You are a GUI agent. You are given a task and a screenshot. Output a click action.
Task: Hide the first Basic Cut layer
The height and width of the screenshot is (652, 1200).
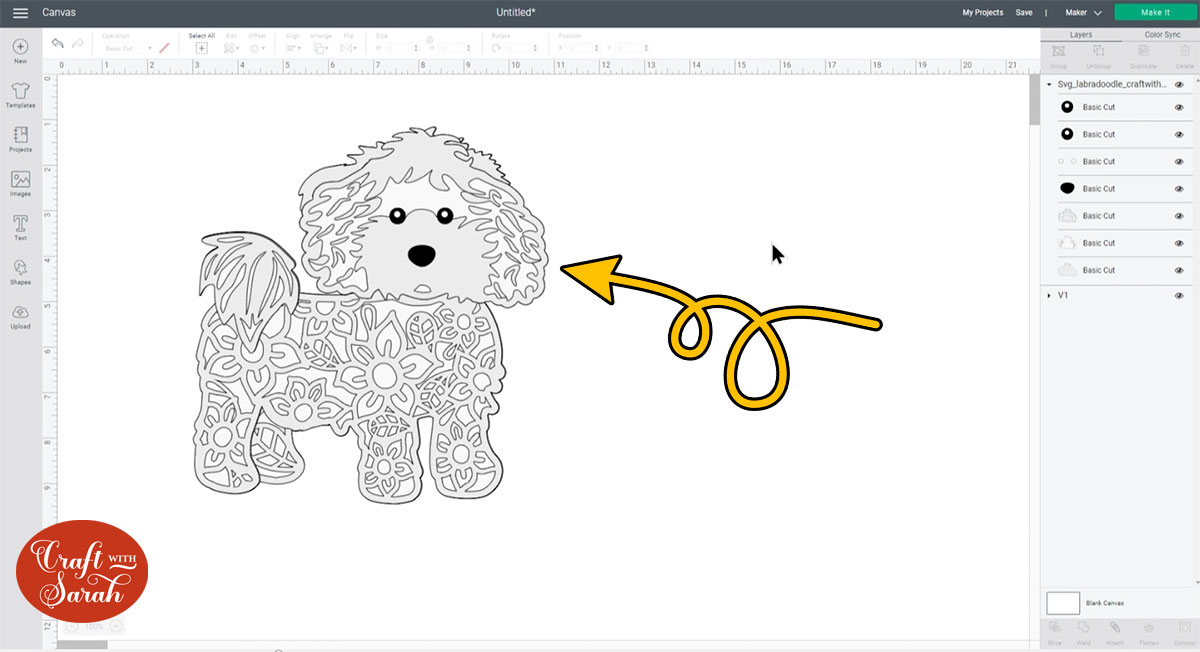(1179, 107)
